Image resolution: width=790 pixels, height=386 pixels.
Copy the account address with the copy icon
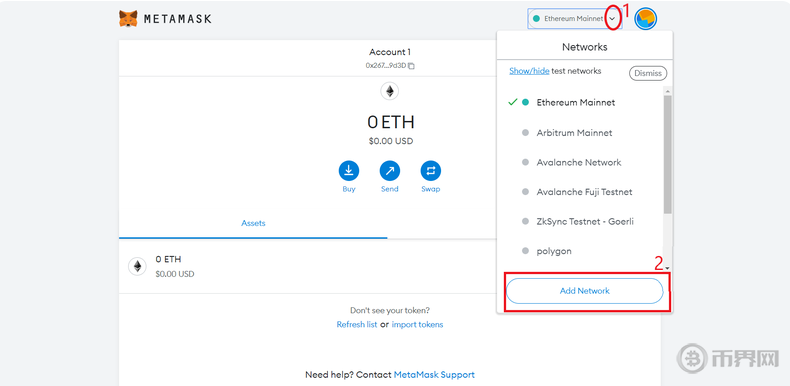pos(411,66)
